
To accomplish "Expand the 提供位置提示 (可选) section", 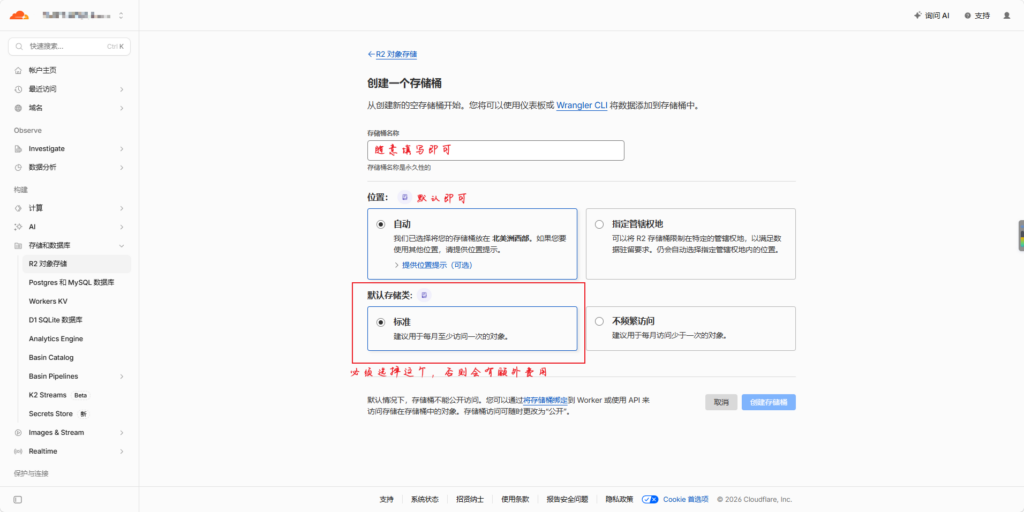I will point(432,265).
